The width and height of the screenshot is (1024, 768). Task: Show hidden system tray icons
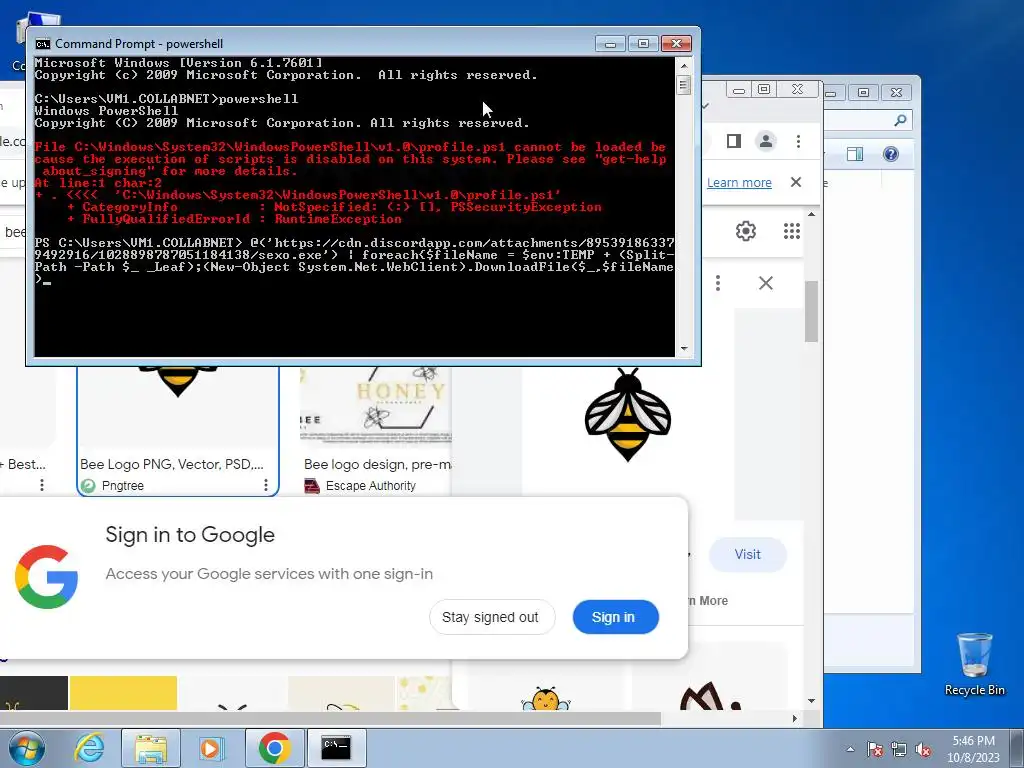click(850, 749)
